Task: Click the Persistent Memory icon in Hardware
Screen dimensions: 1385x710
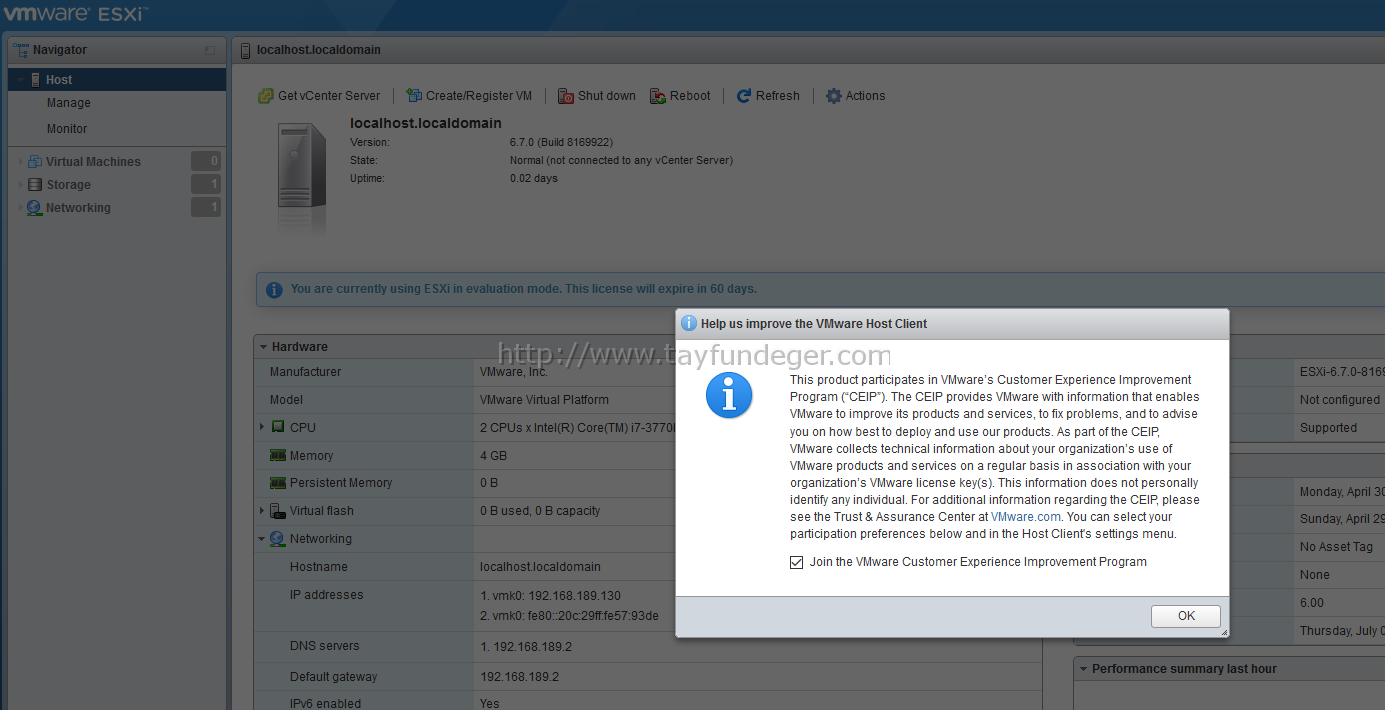Action: (278, 483)
